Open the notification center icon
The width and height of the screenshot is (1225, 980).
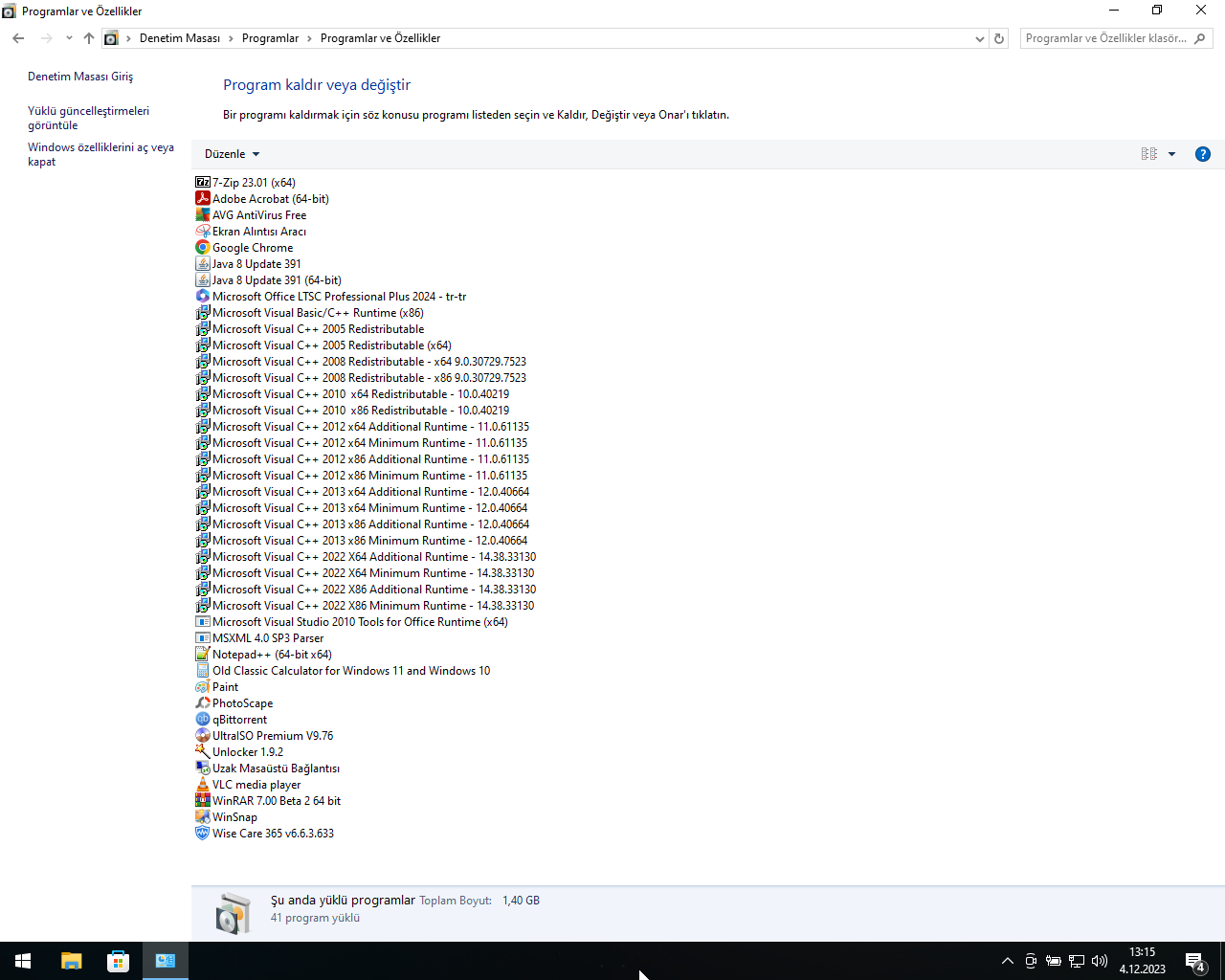1194,961
